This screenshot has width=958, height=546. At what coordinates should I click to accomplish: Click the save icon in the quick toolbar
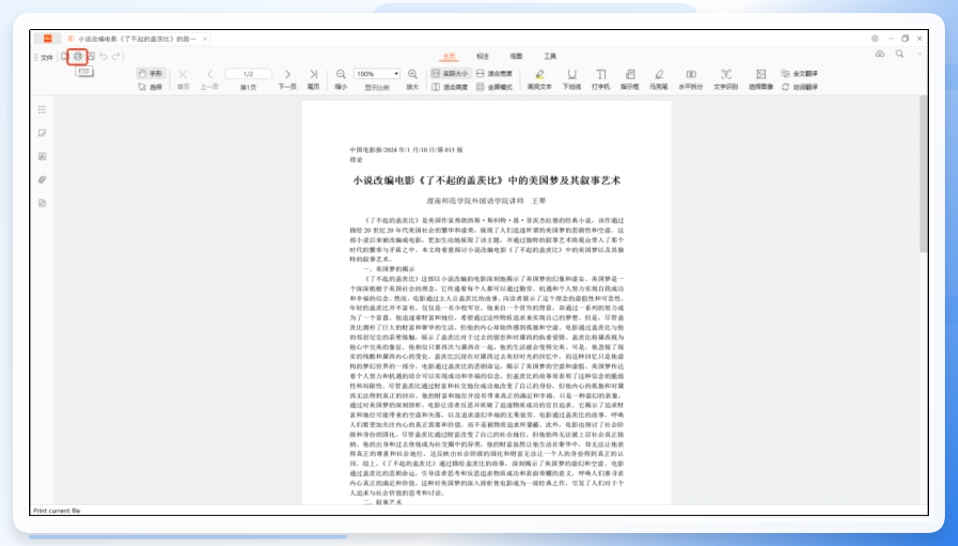pos(91,56)
